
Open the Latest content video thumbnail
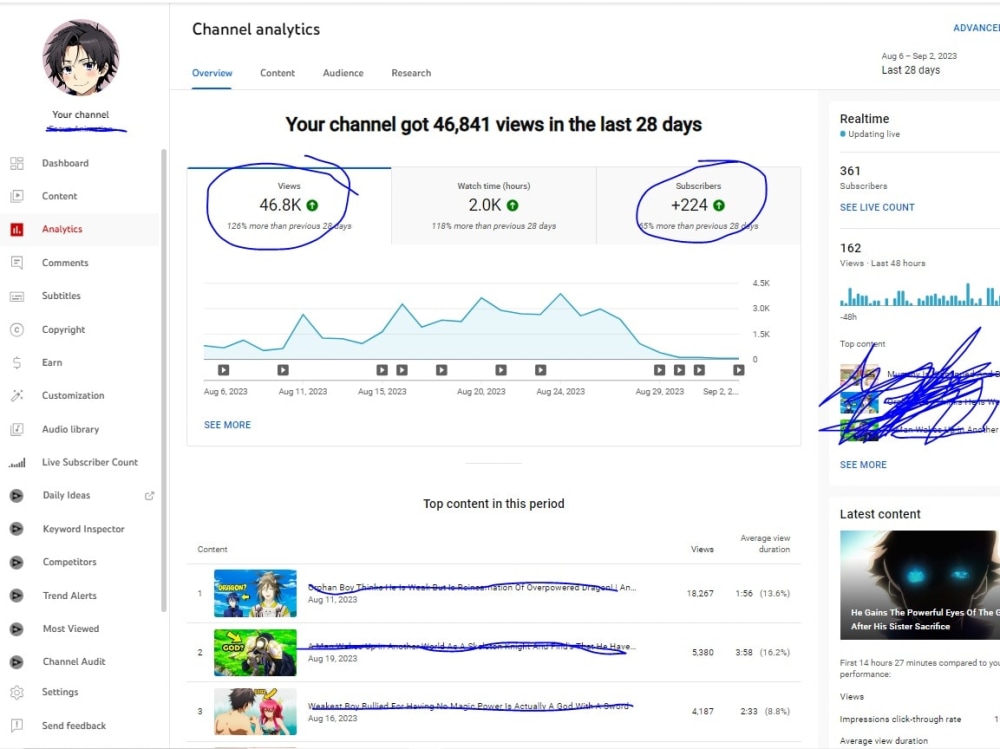coord(920,585)
